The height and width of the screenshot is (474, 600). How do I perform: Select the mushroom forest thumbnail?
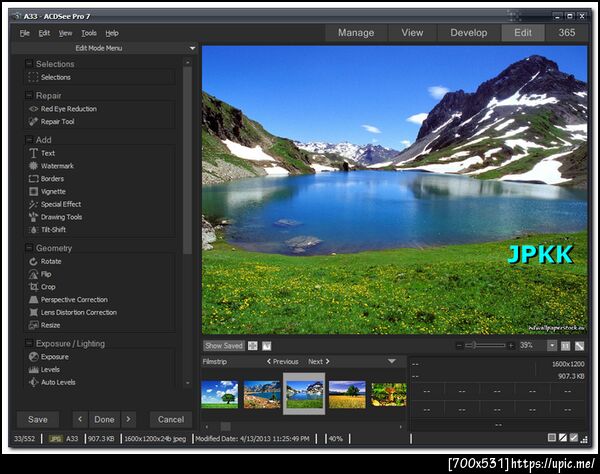click(x=389, y=394)
